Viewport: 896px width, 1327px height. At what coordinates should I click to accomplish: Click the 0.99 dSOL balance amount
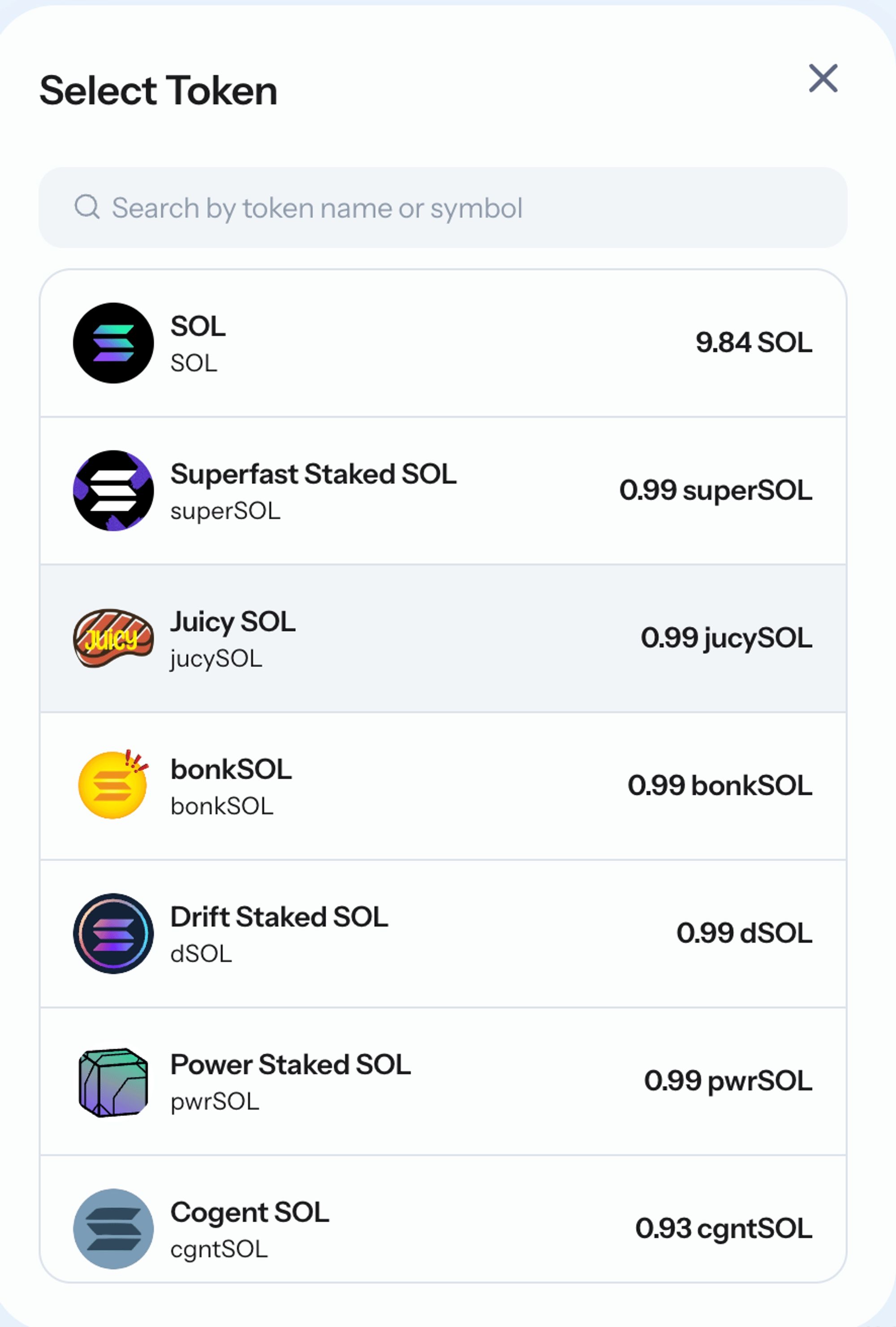click(x=744, y=933)
